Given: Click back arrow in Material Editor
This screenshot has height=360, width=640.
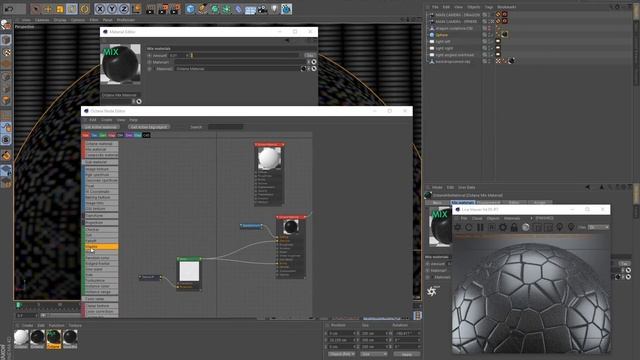Looking at the screenshot, I should (287, 40).
